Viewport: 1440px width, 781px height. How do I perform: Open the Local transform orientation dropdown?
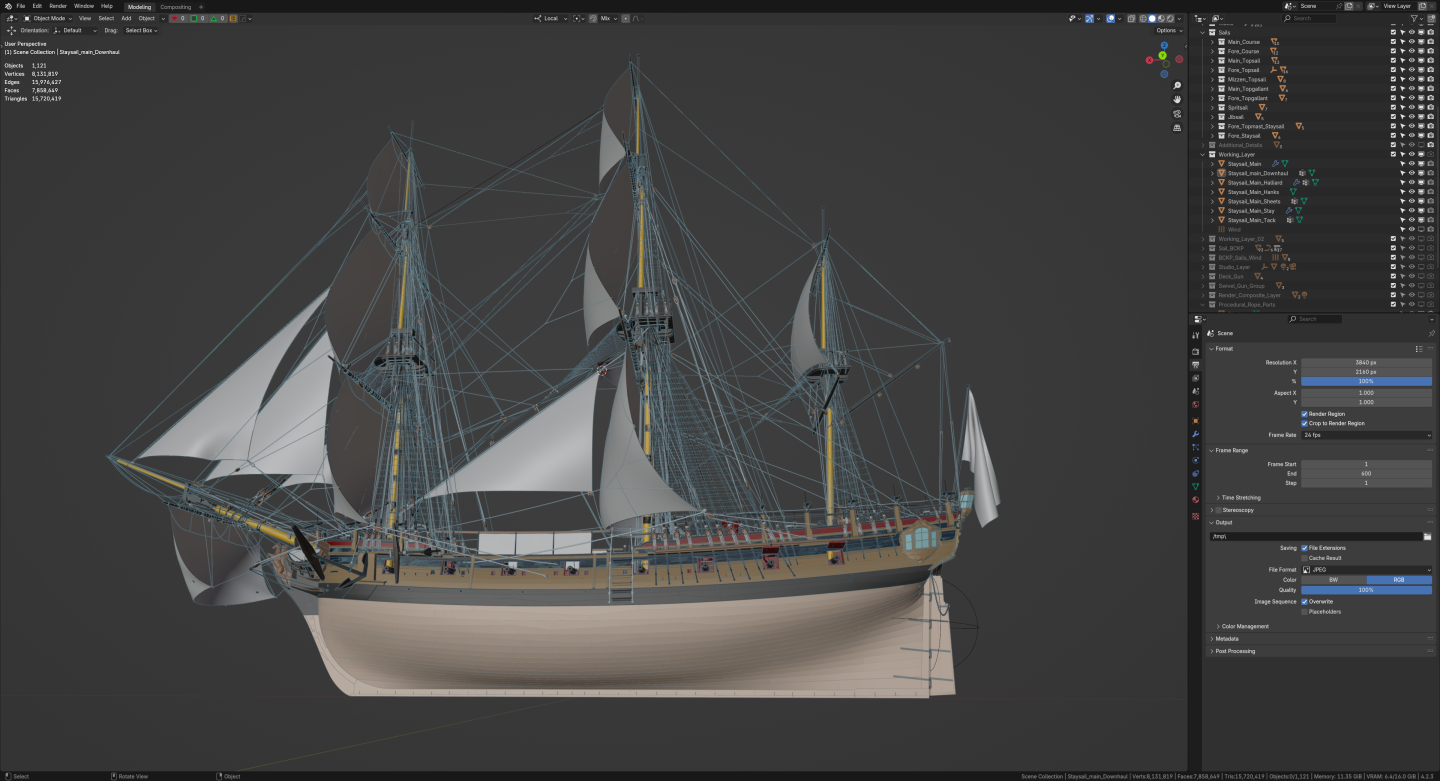click(x=551, y=18)
